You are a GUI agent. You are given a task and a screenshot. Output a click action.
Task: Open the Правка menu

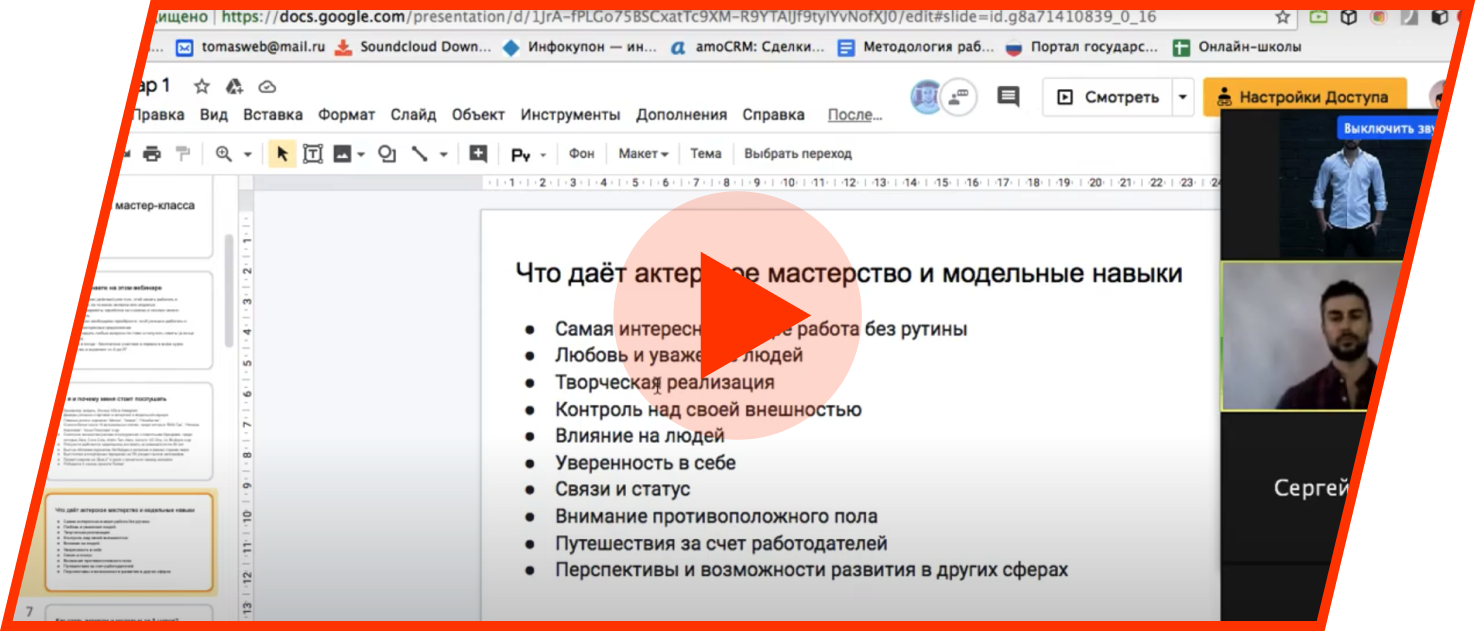pyautogui.click(x=158, y=115)
